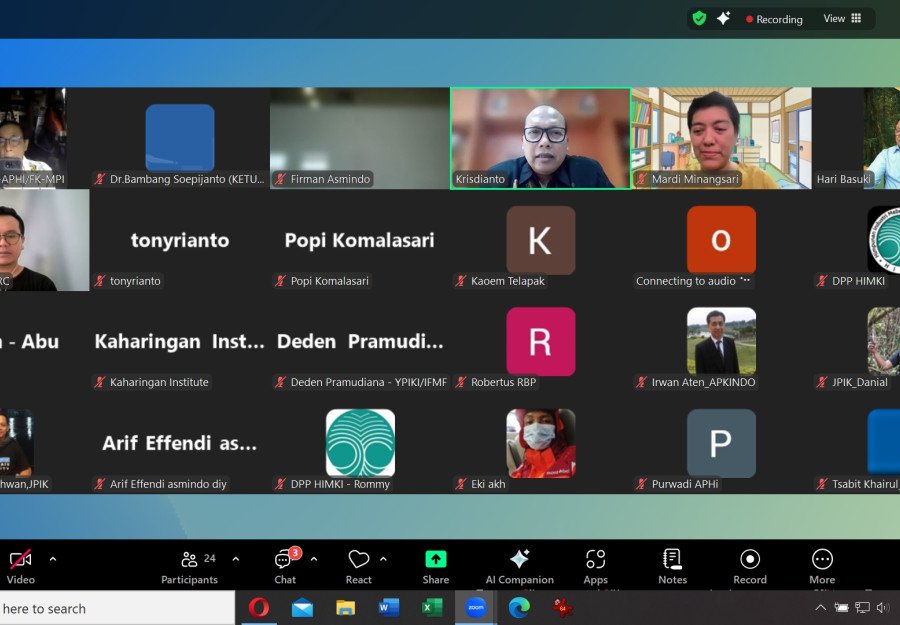Screen dimensions: 900x625
Task: Click the Windows taskbar search box
Action: (x=117, y=608)
